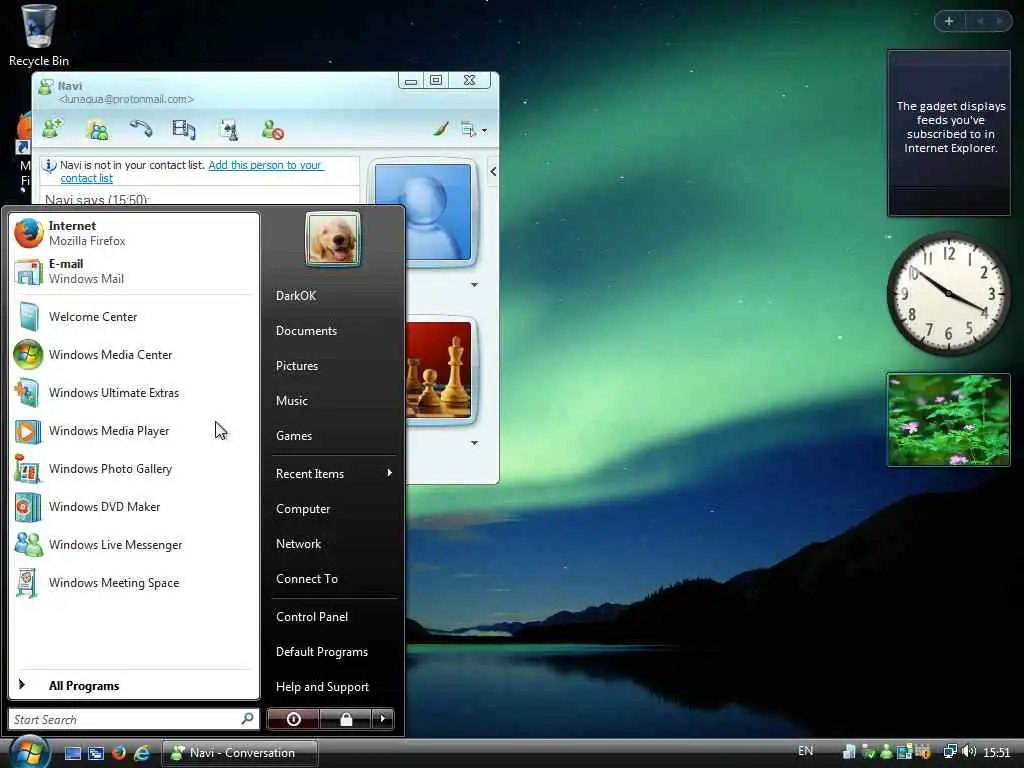The height and width of the screenshot is (768, 1024).
Task: Open the contact display picture options arrow
Action: coord(475,285)
